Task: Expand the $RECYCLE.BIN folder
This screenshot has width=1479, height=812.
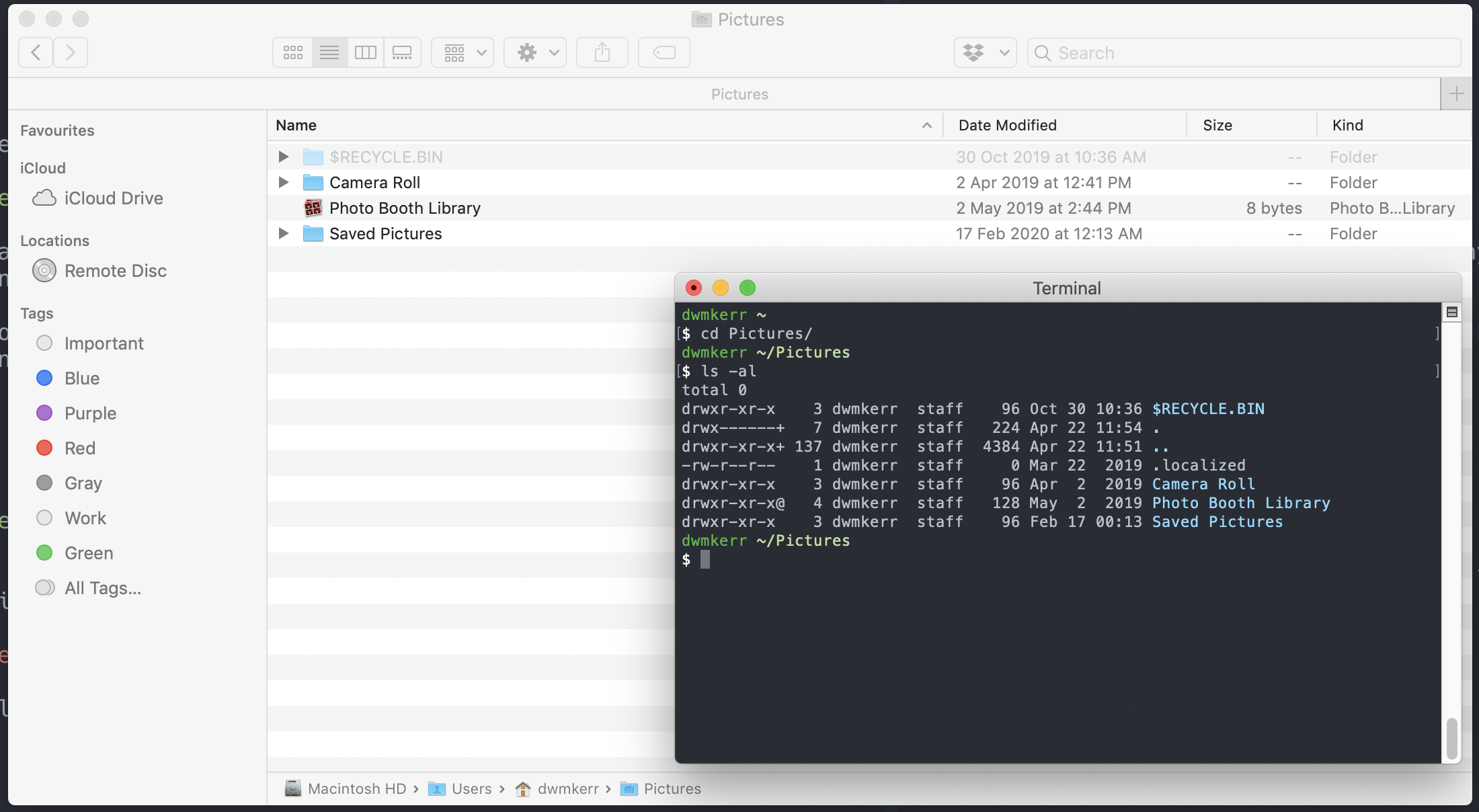Action: coord(282,157)
